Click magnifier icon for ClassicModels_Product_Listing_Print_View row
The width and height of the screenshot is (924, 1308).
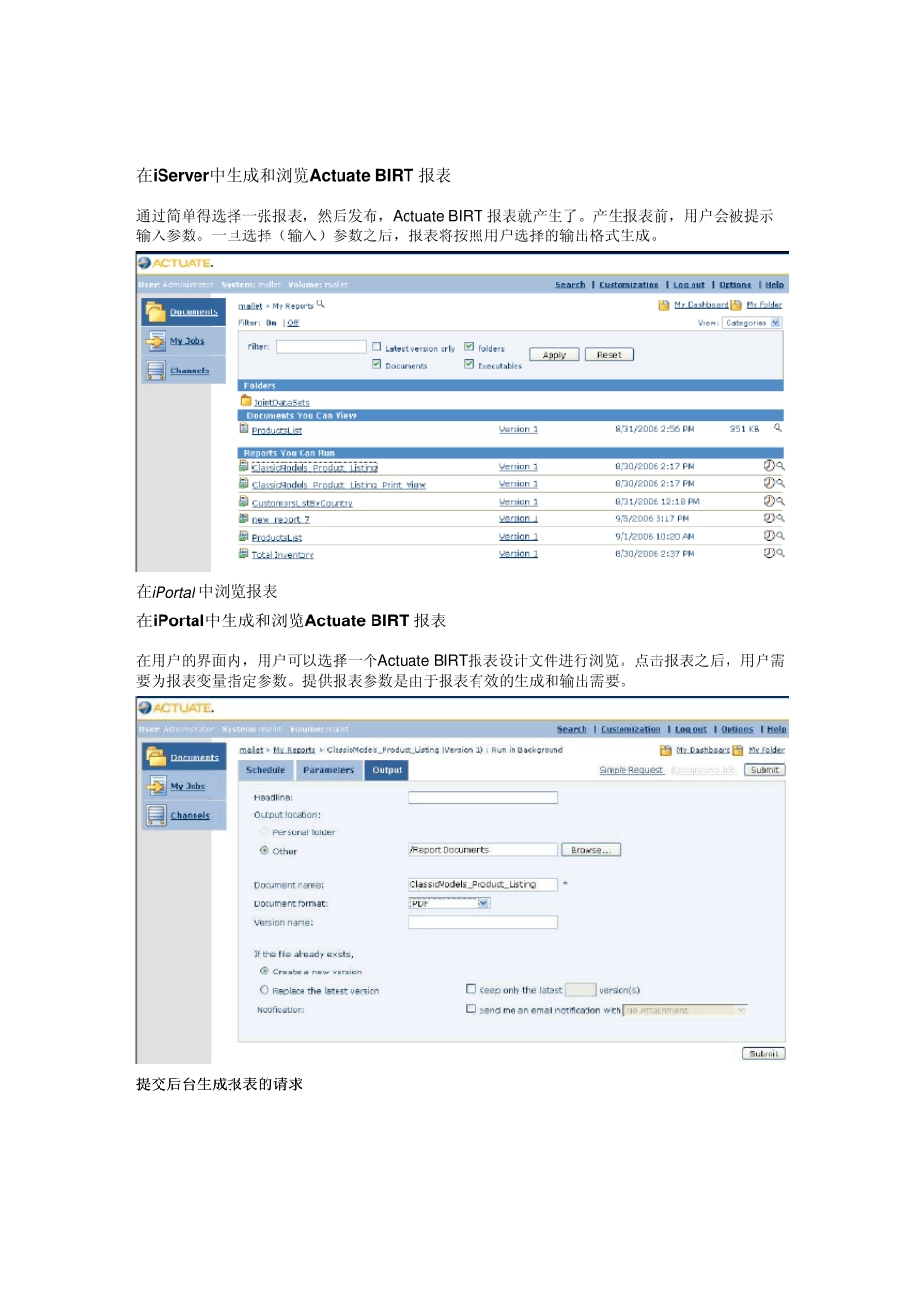[780, 483]
